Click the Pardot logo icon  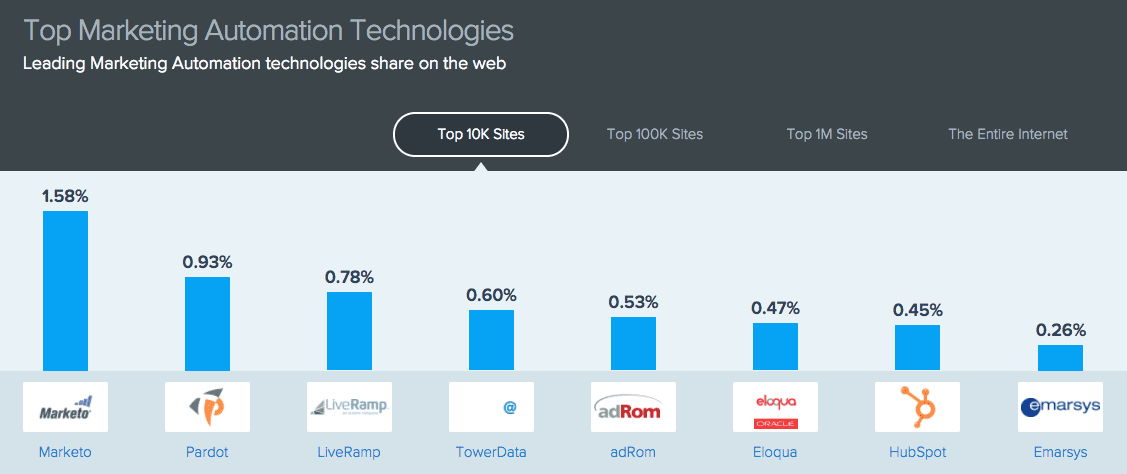207,407
